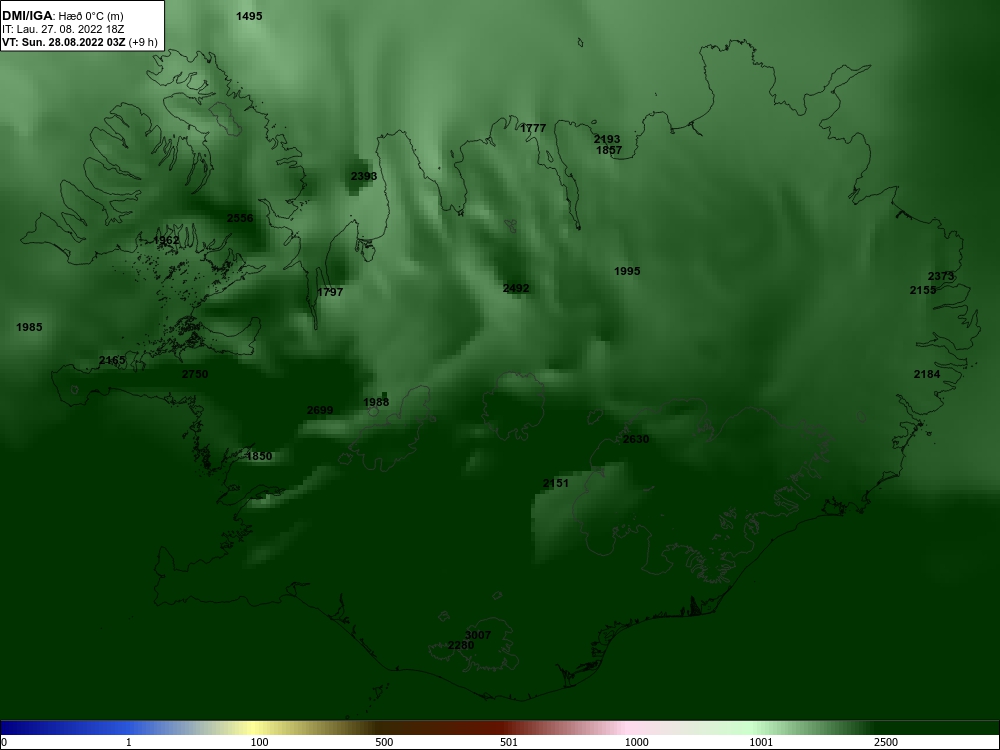
Task: Click the 2699 height value
Action: (320, 410)
